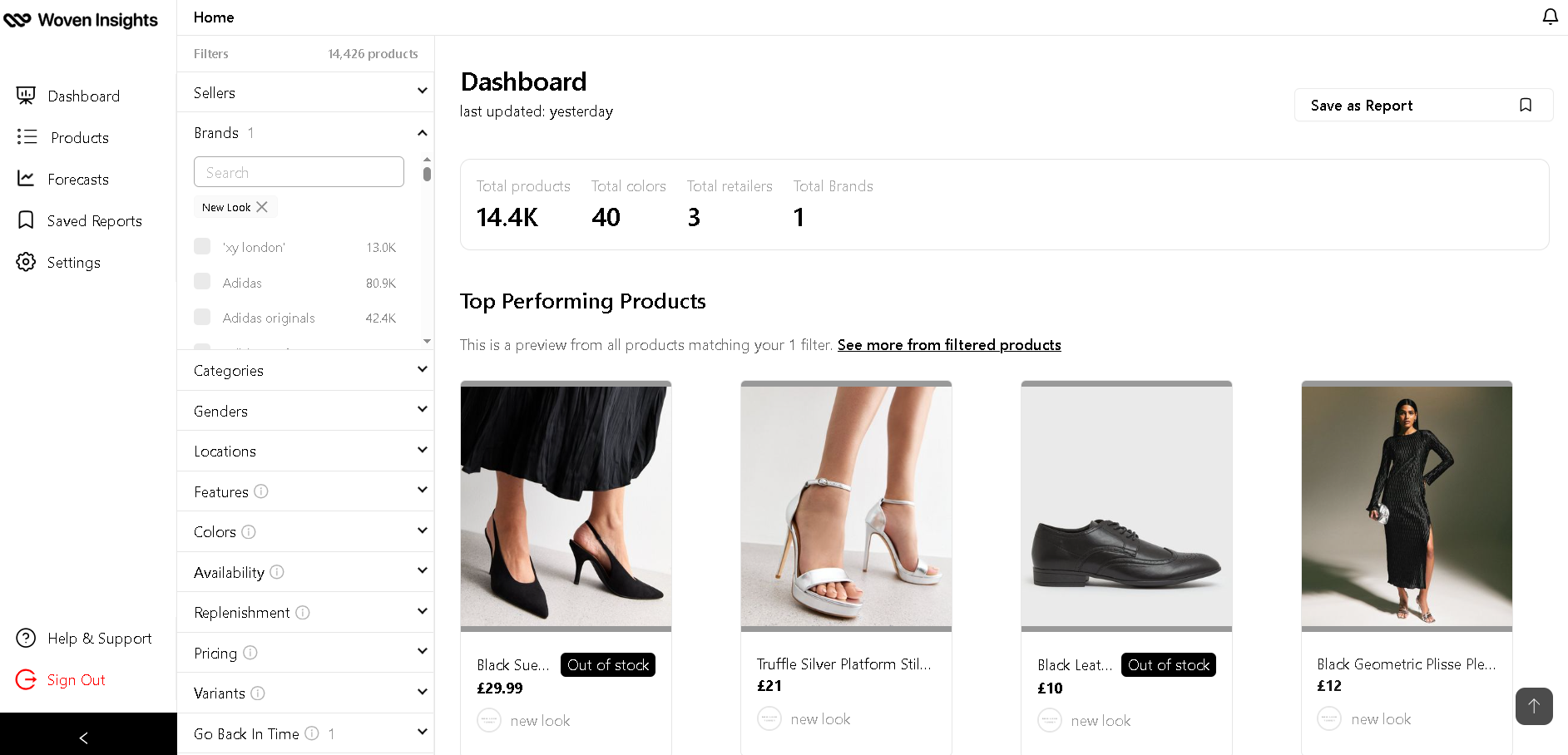
Task: Click Save as Report button
Action: (1423, 105)
